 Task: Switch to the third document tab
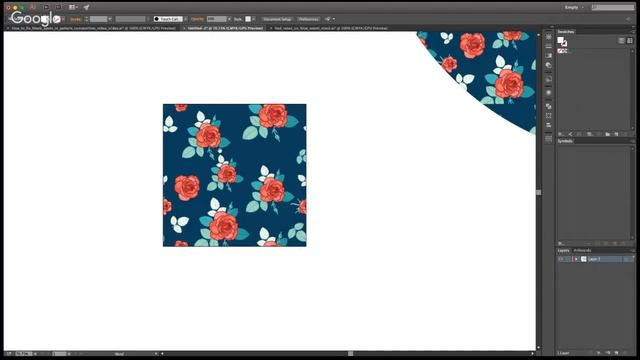(x=331, y=28)
